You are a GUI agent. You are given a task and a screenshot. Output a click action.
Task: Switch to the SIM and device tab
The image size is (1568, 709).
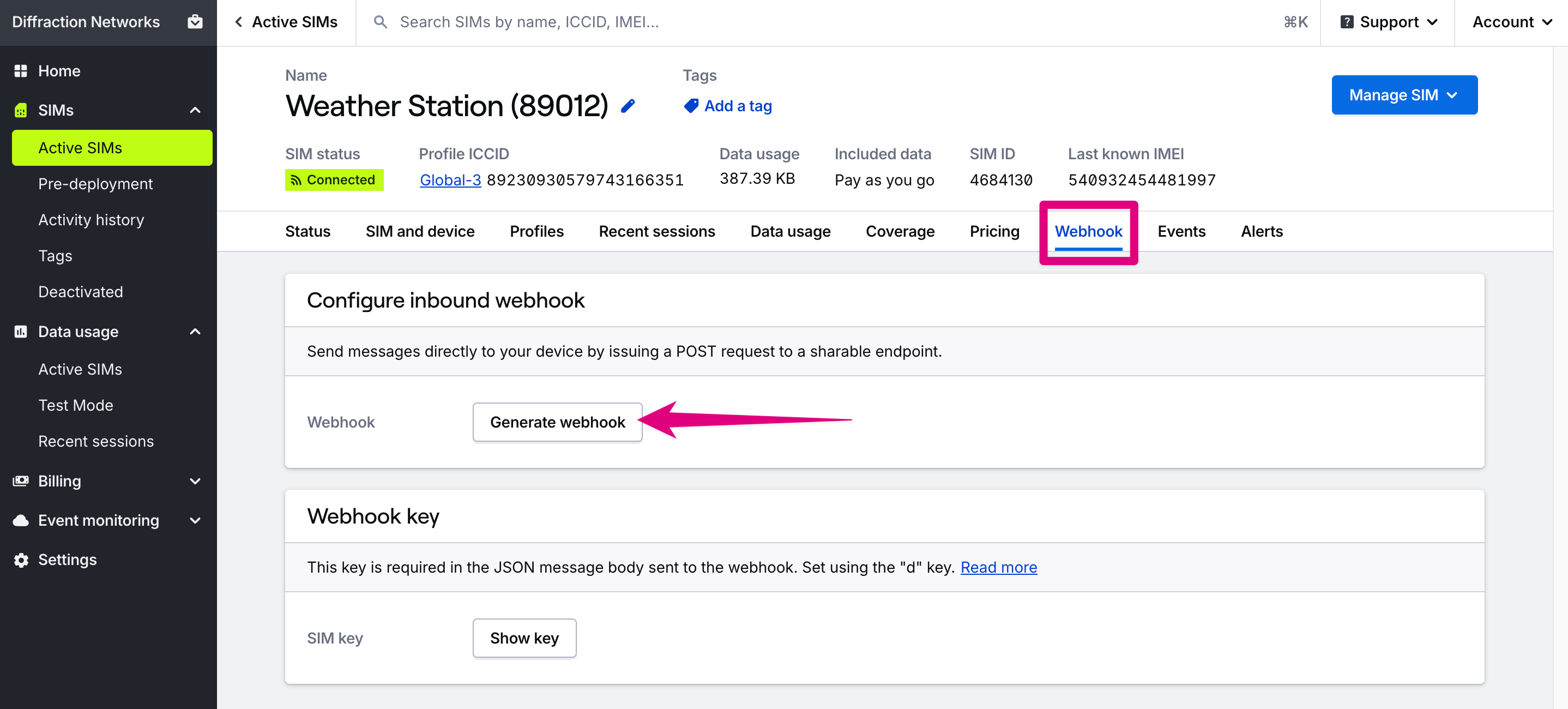point(420,231)
